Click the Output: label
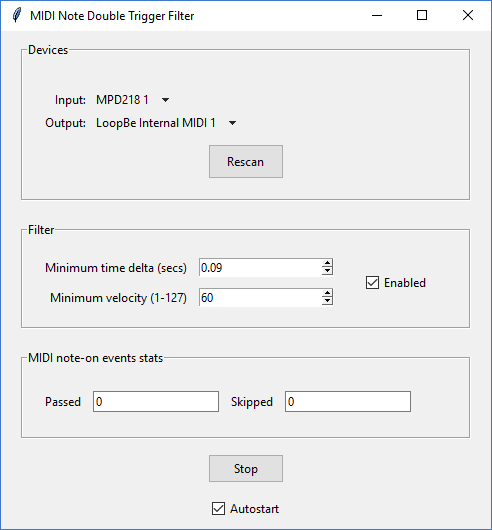 [x=66, y=123]
